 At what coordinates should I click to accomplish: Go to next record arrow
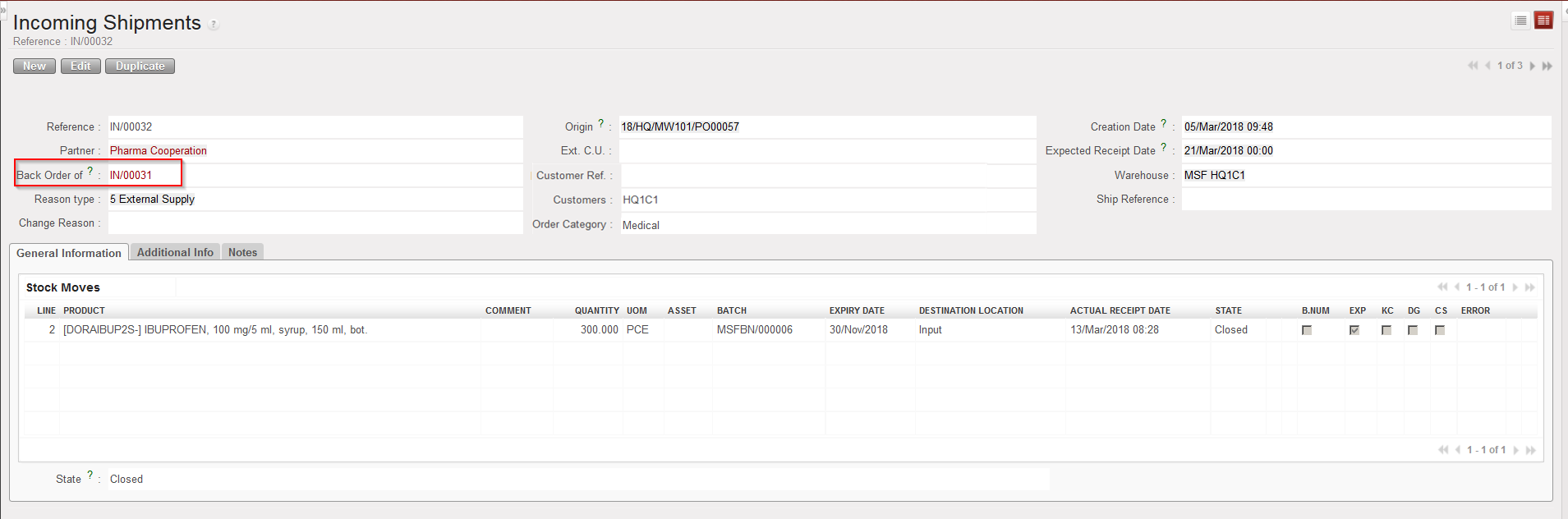[1532, 66]
